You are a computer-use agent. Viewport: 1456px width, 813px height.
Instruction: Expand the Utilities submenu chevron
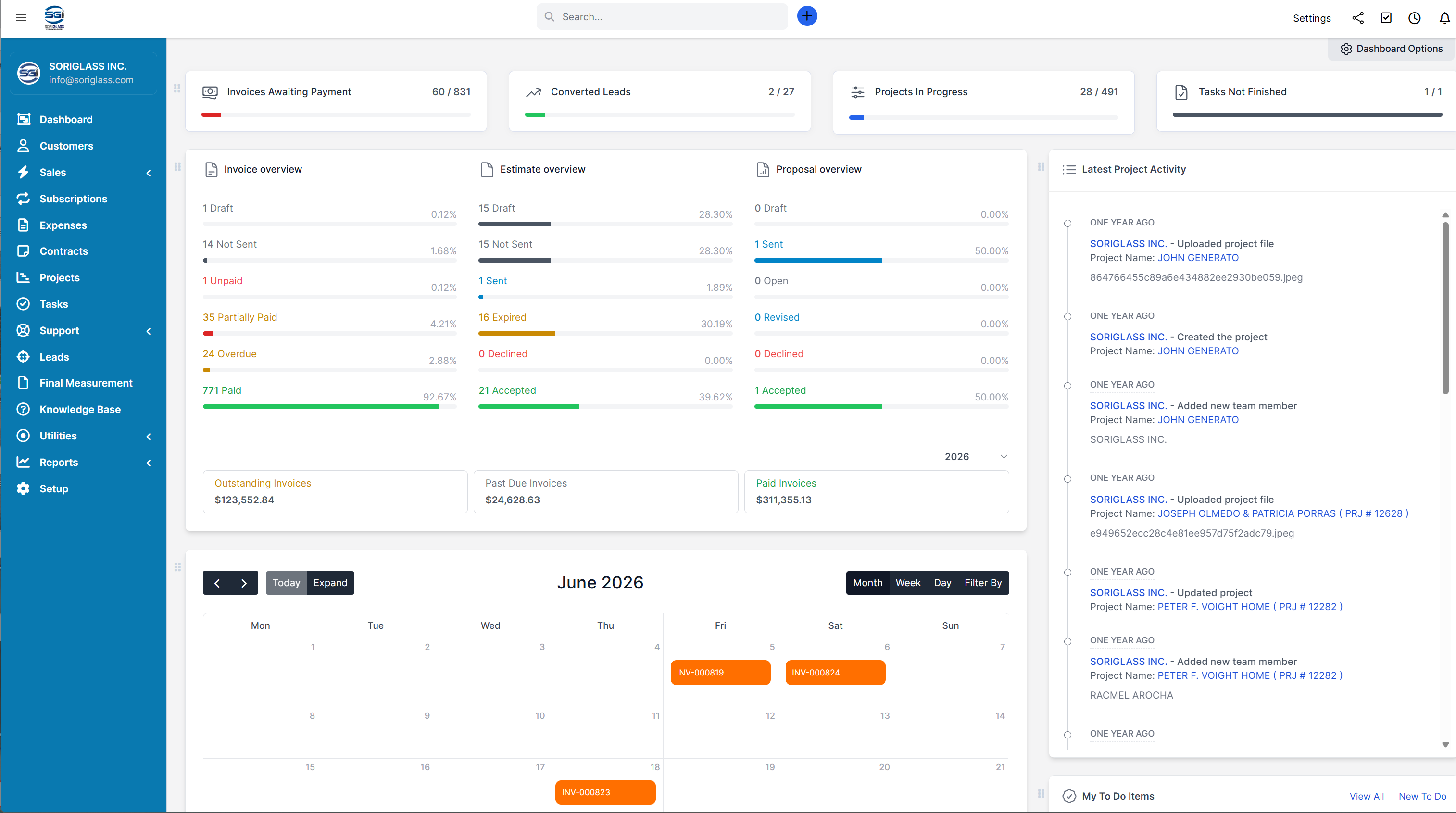[149, 436]
